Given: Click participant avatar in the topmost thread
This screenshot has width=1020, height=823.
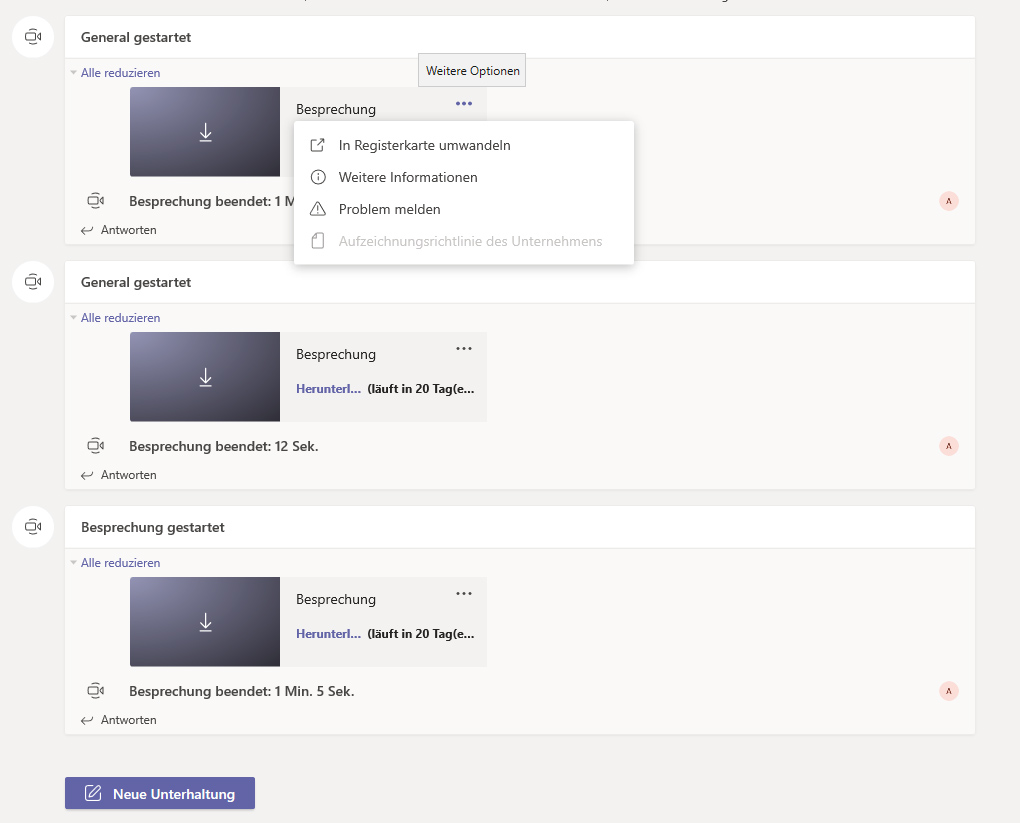Looking at the screenshot, I should pos(948,201).
